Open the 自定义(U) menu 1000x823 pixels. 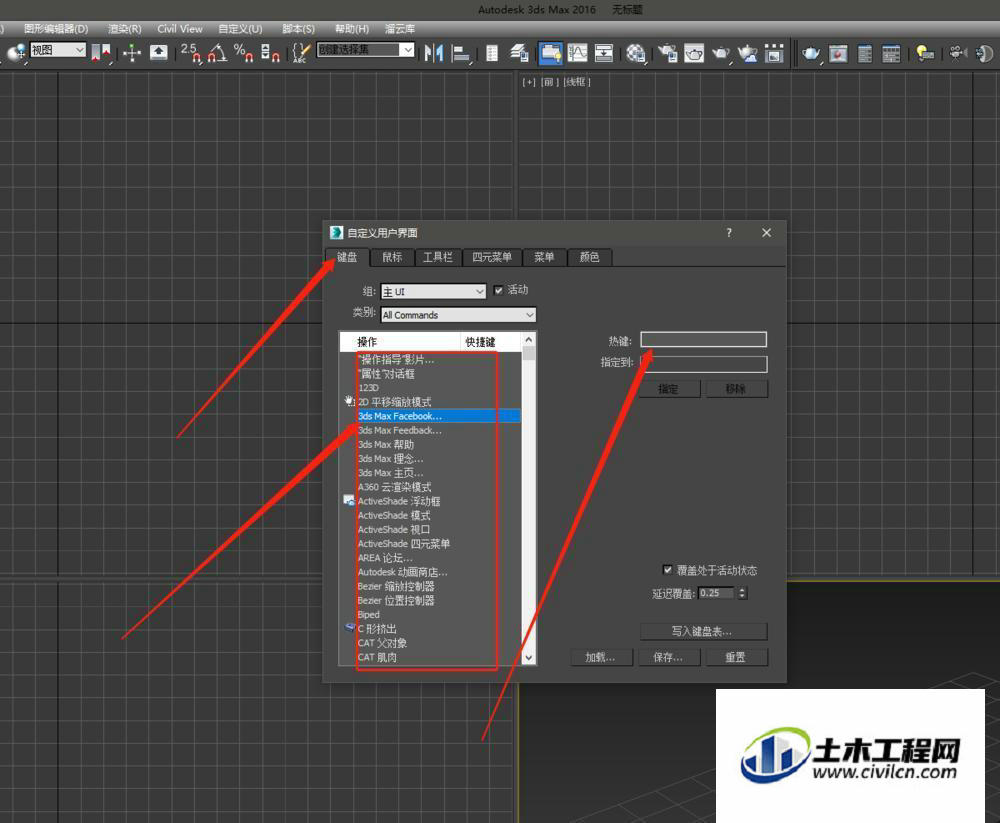click(240, 29)
